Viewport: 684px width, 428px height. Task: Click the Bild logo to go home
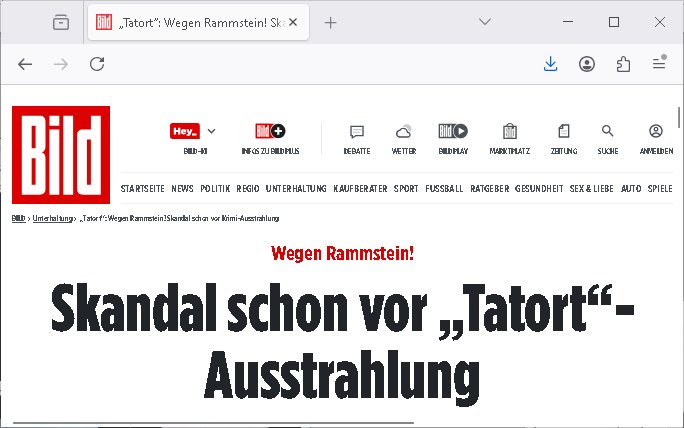click(x=61, y=155)
